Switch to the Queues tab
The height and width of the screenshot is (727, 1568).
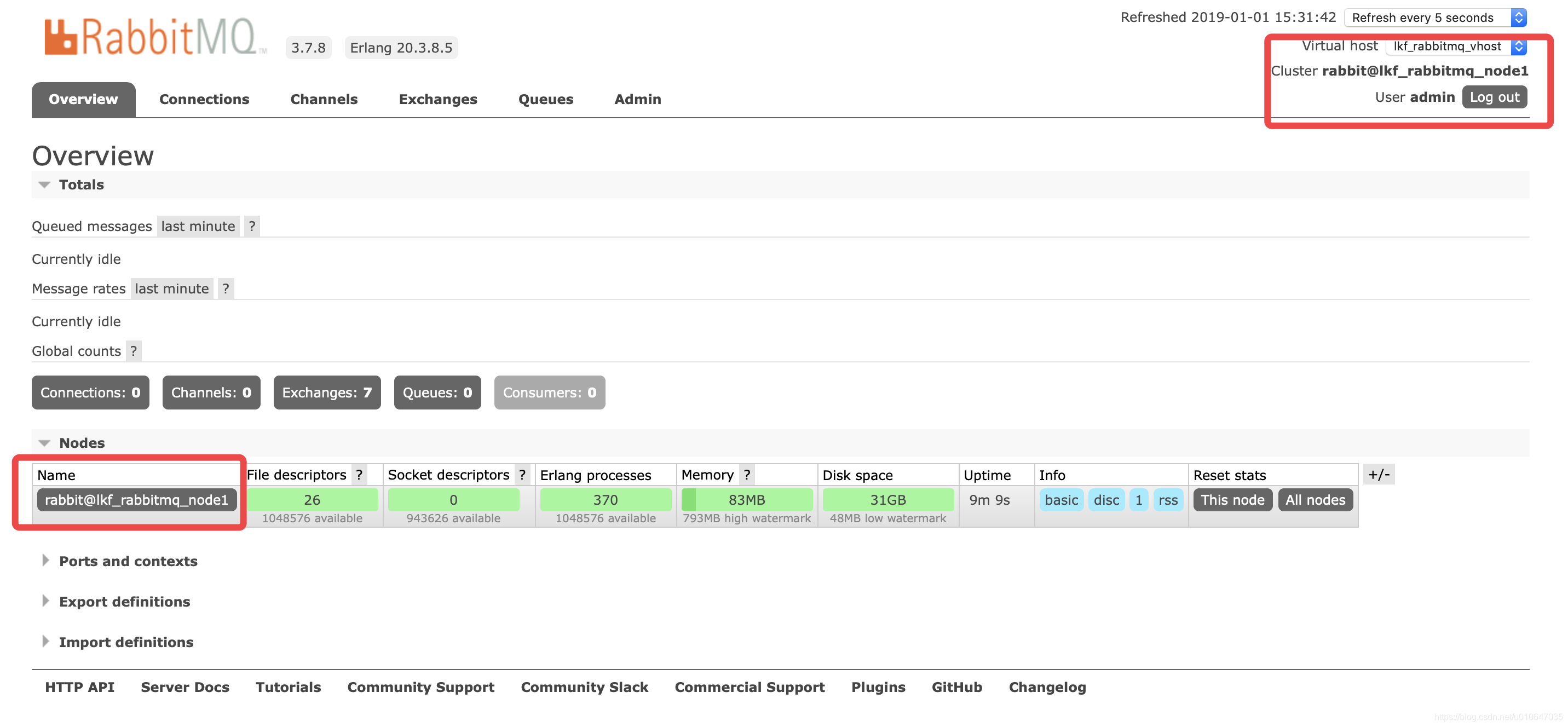[545, 99]
